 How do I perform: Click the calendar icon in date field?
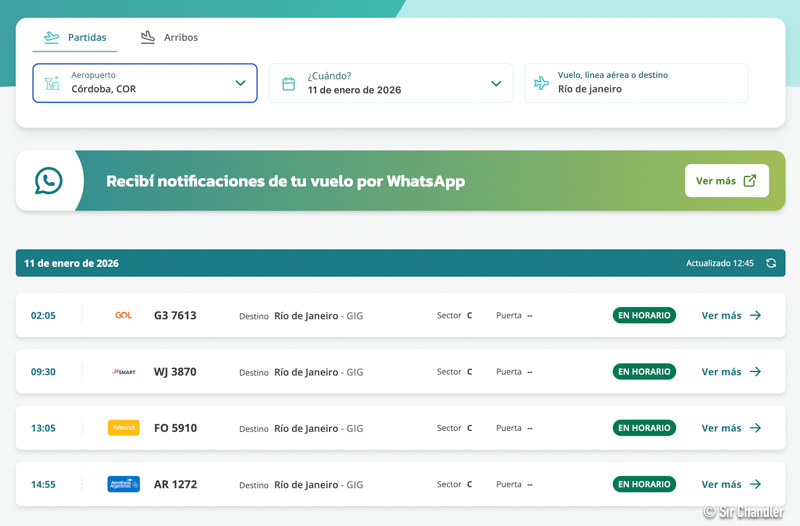(288, 84)
